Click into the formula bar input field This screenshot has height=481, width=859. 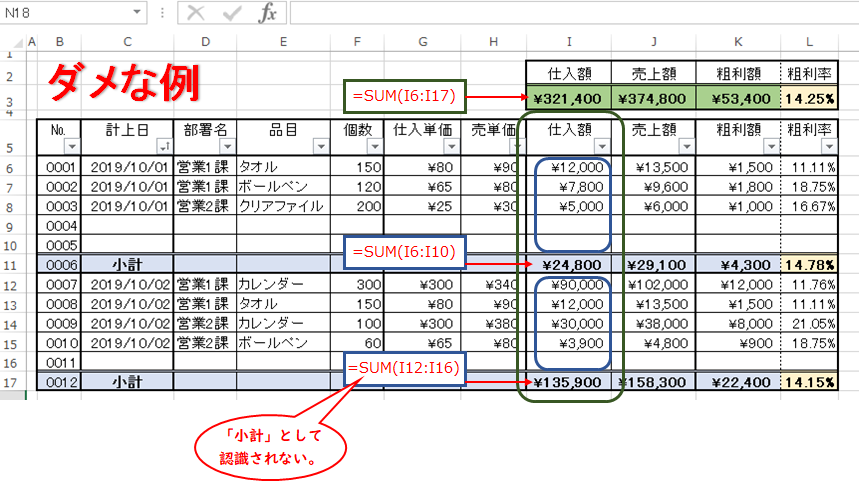point(570,14)
